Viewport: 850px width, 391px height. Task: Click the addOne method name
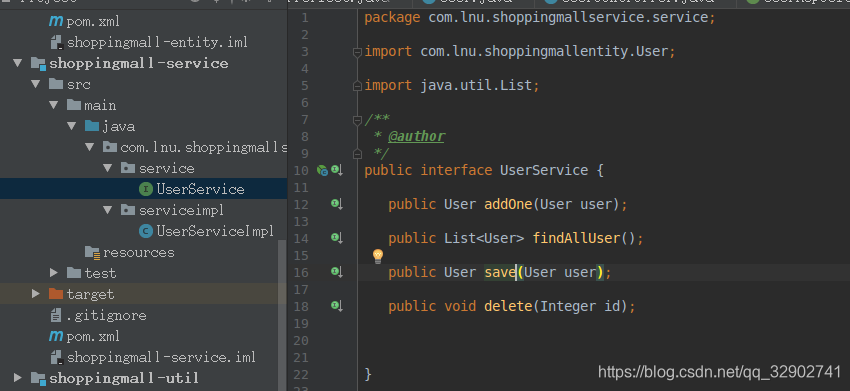tap(508, 204)
